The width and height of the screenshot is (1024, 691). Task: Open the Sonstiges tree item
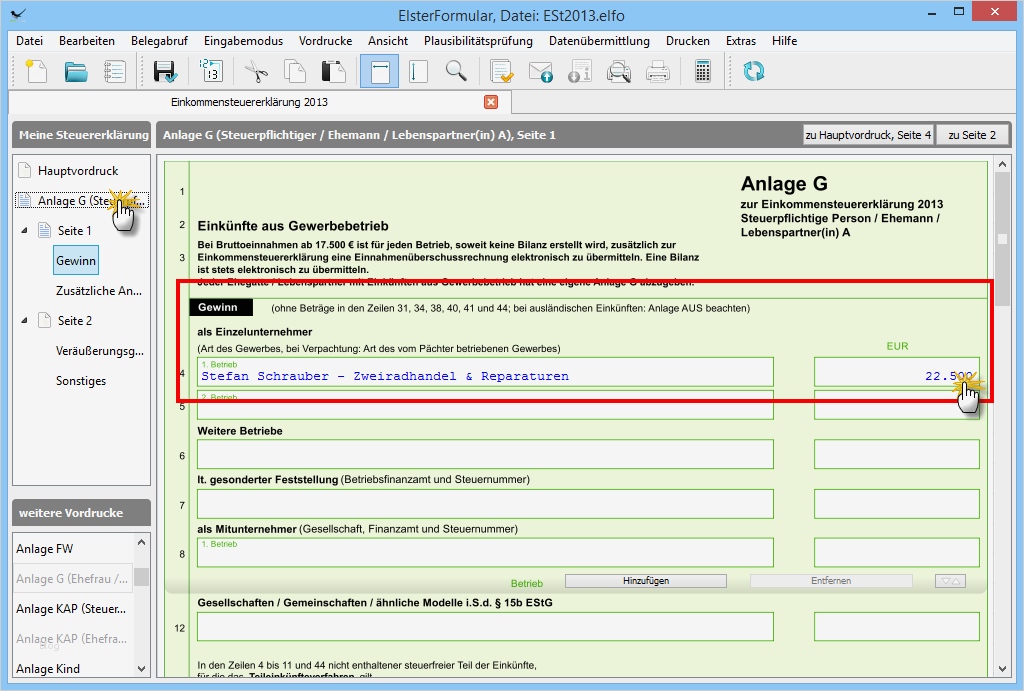81,381
